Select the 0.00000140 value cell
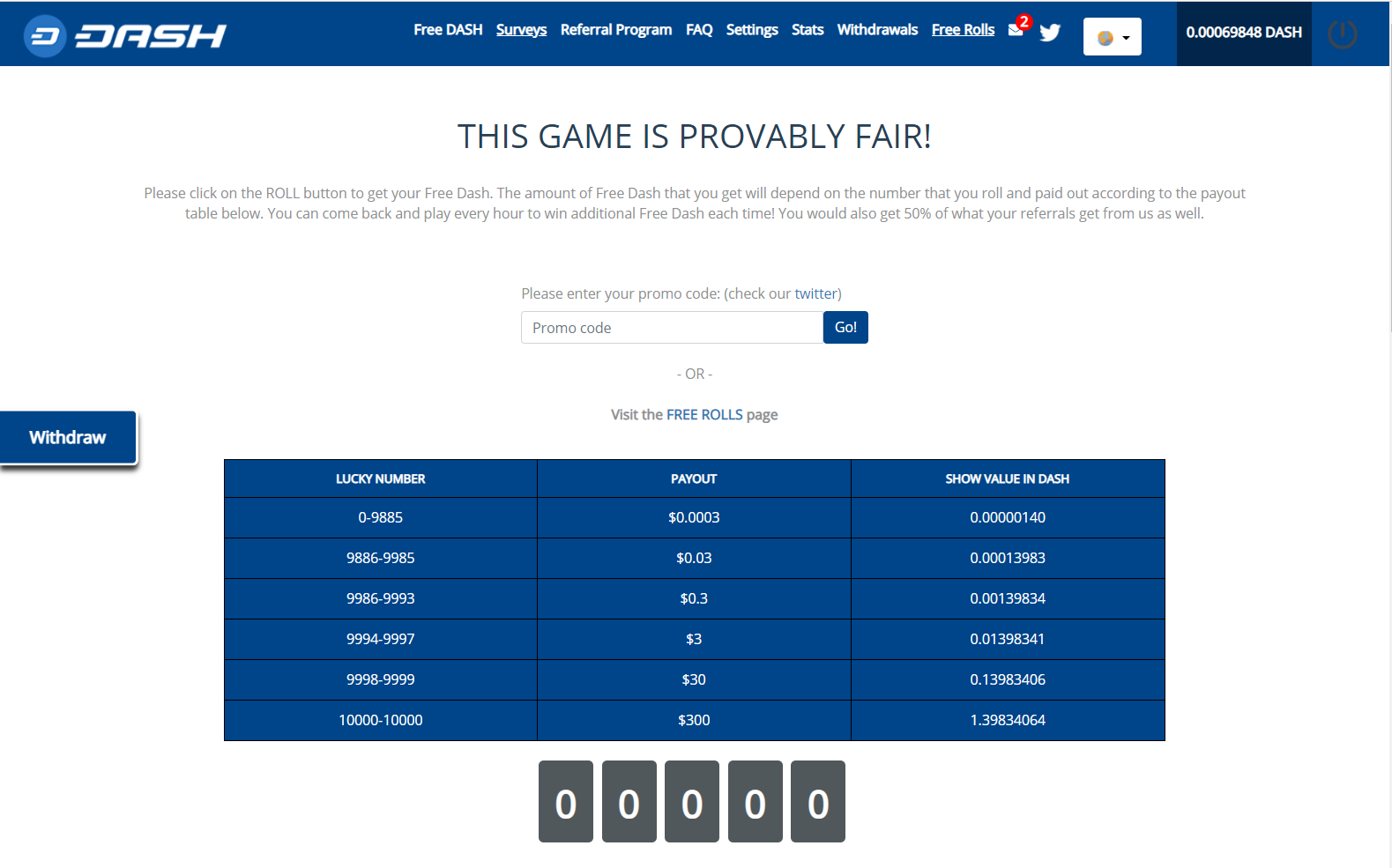This screenshot has height=868, width=1392. tap(1008, 517)
